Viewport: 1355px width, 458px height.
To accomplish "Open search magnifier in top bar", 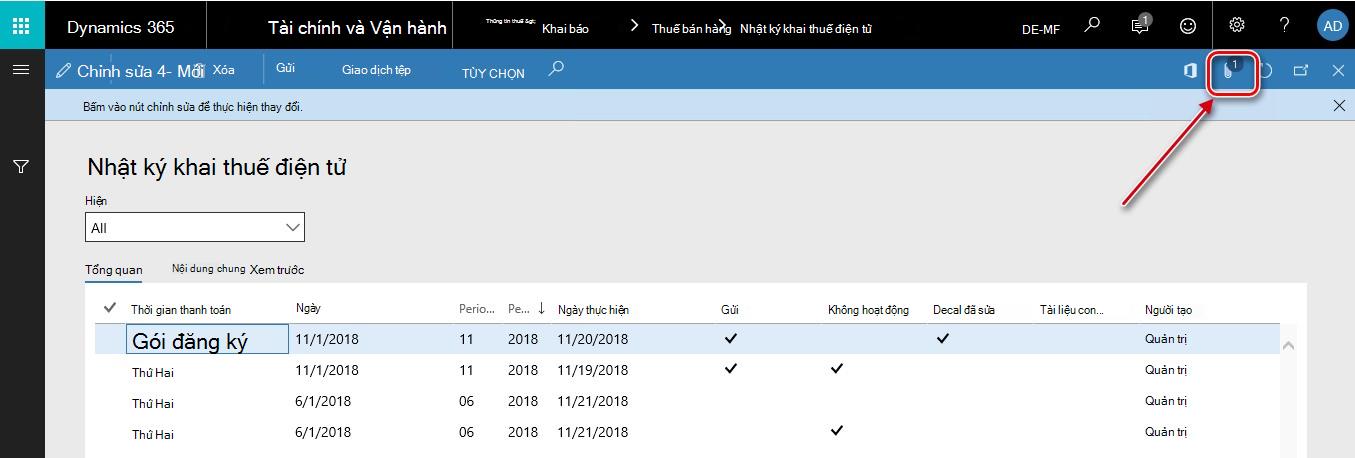I will 1092,25.
